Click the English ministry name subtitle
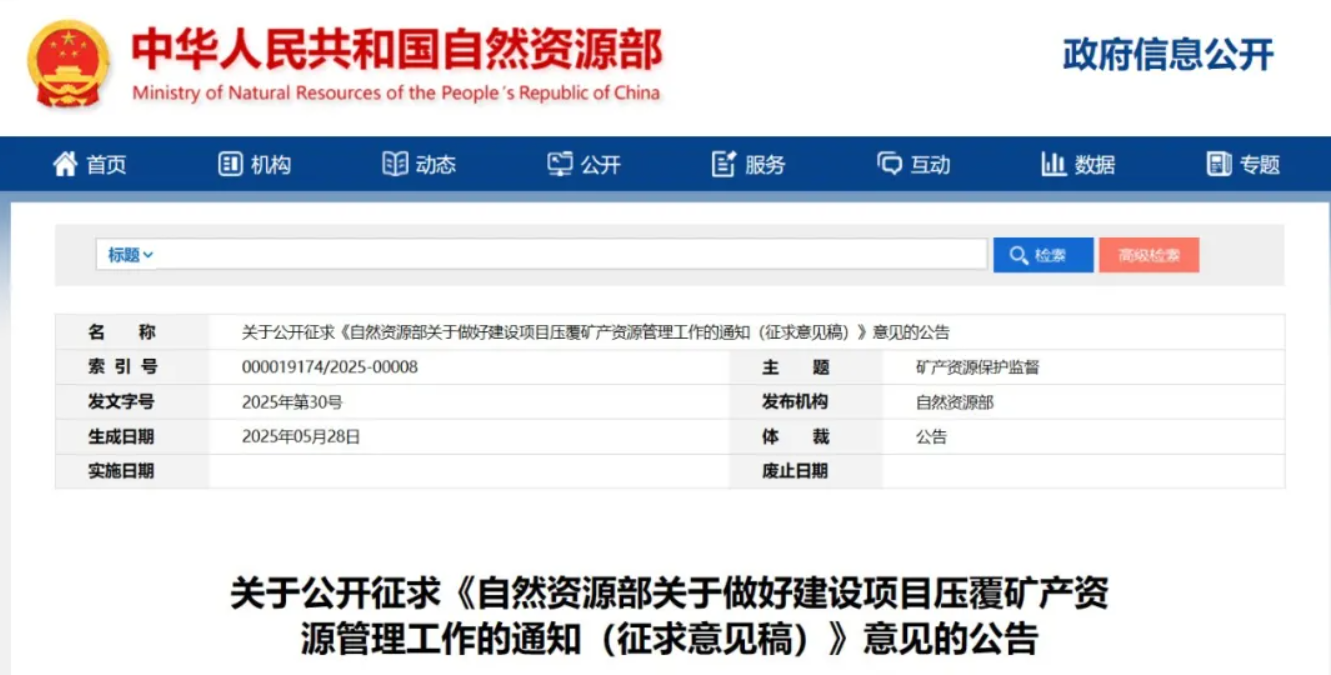Viewport: 1331px width, 675px height. (x=396, y=93)
